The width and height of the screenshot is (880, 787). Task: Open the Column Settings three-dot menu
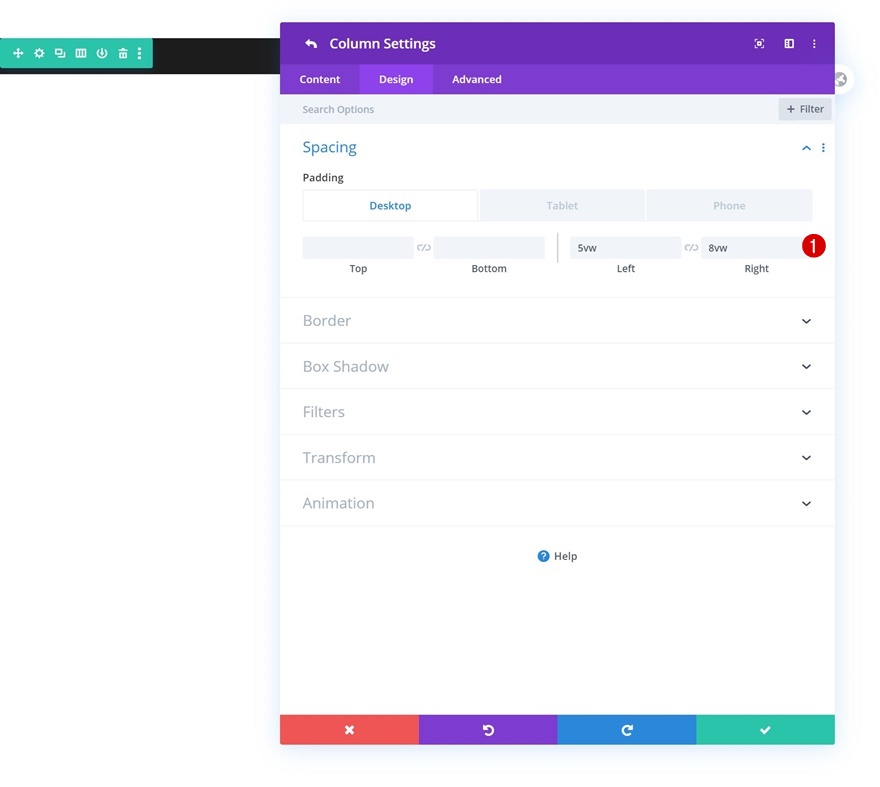click(814, 44)
